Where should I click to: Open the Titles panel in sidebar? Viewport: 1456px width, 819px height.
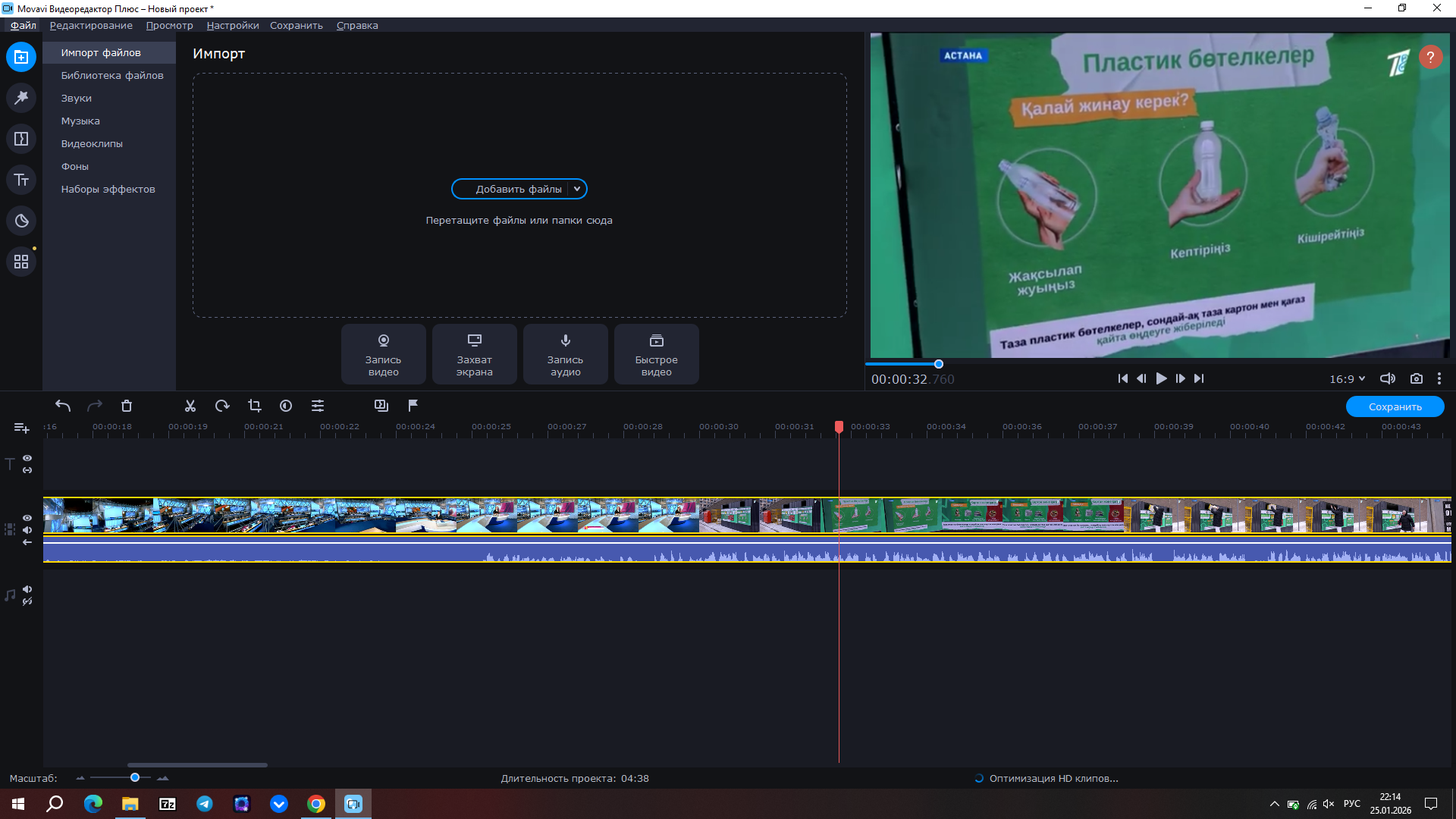point(21,180)
